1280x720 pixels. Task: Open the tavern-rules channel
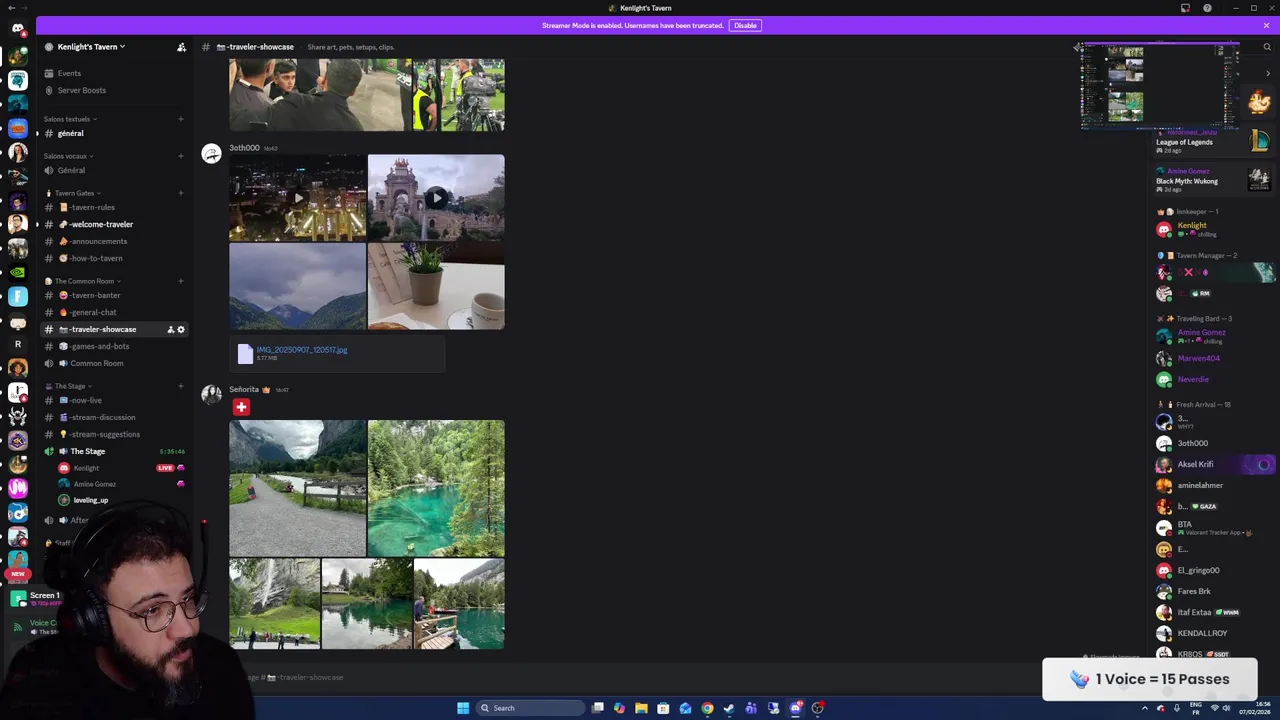pos(92,207)
